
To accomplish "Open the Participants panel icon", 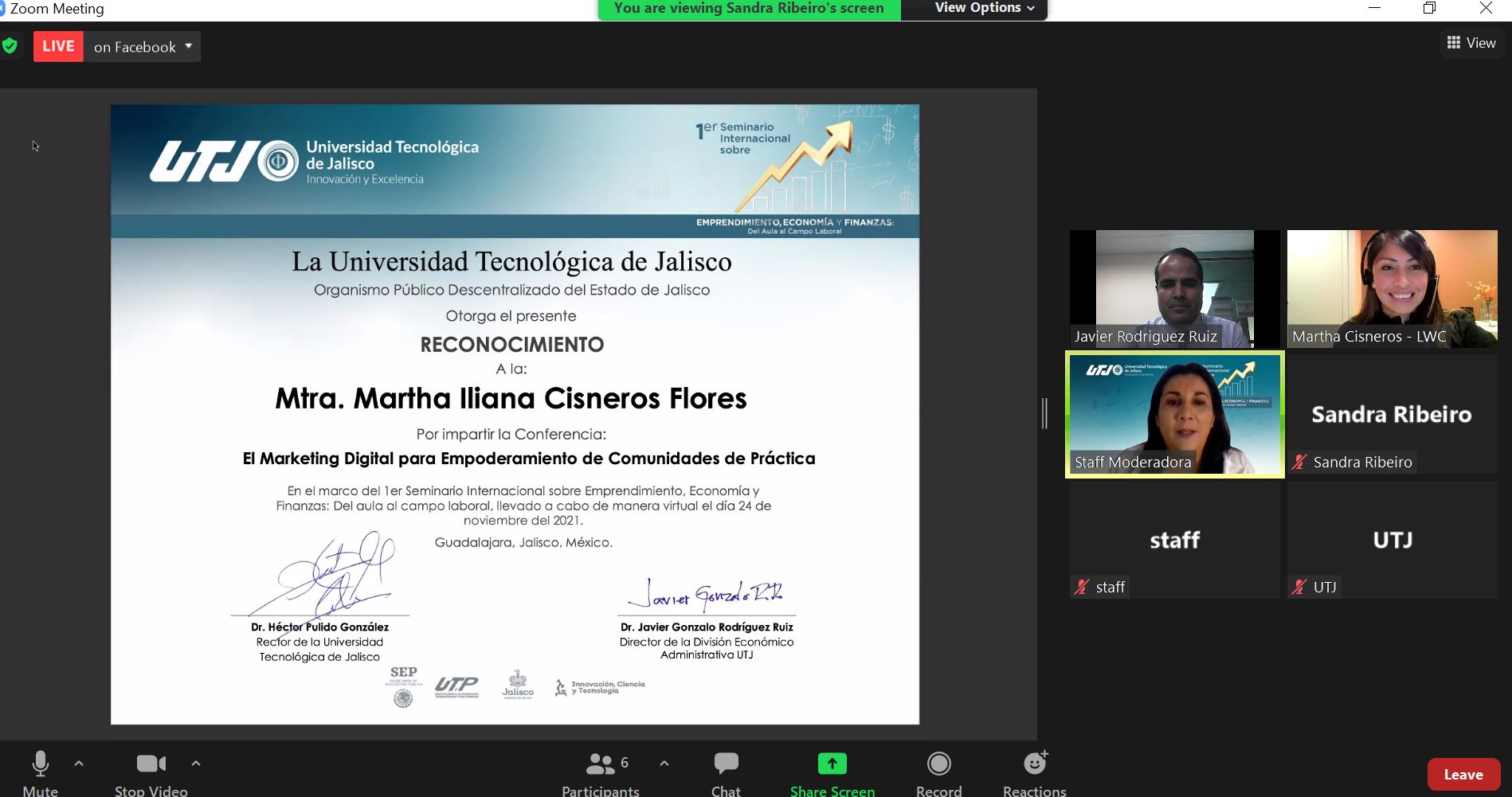I will (x=600, y=764).
